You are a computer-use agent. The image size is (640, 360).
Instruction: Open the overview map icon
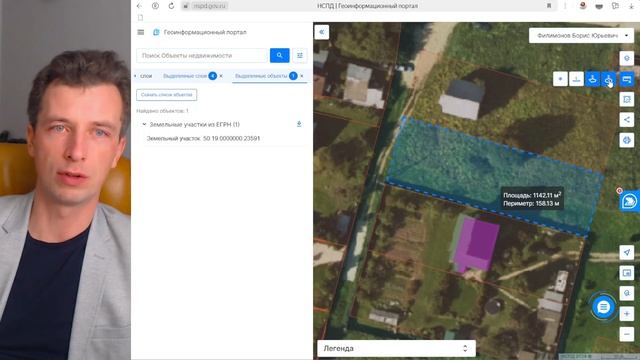pyautogui.click(x=627, y=273)
